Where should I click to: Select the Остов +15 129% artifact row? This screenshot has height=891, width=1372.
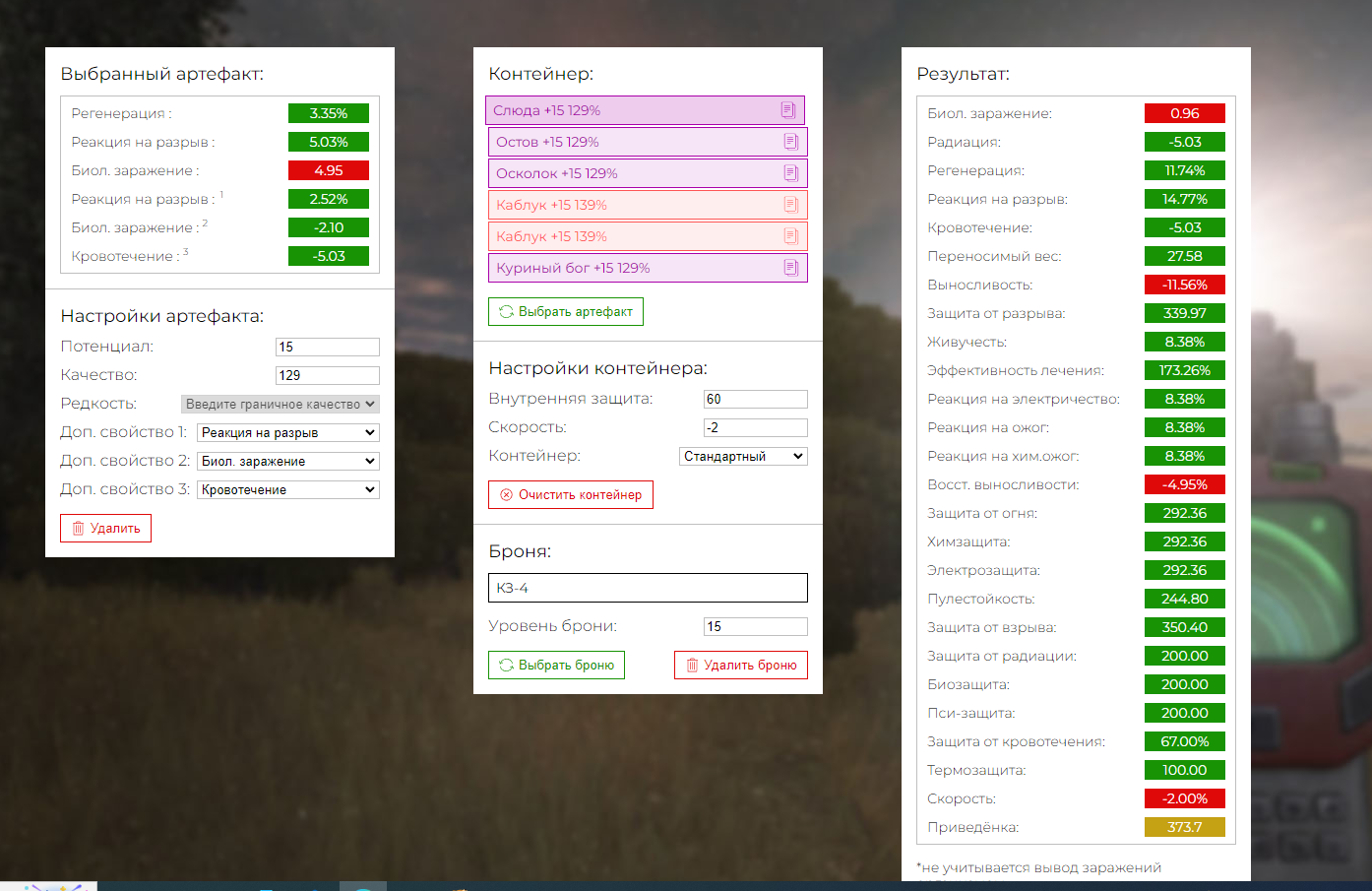648,142
